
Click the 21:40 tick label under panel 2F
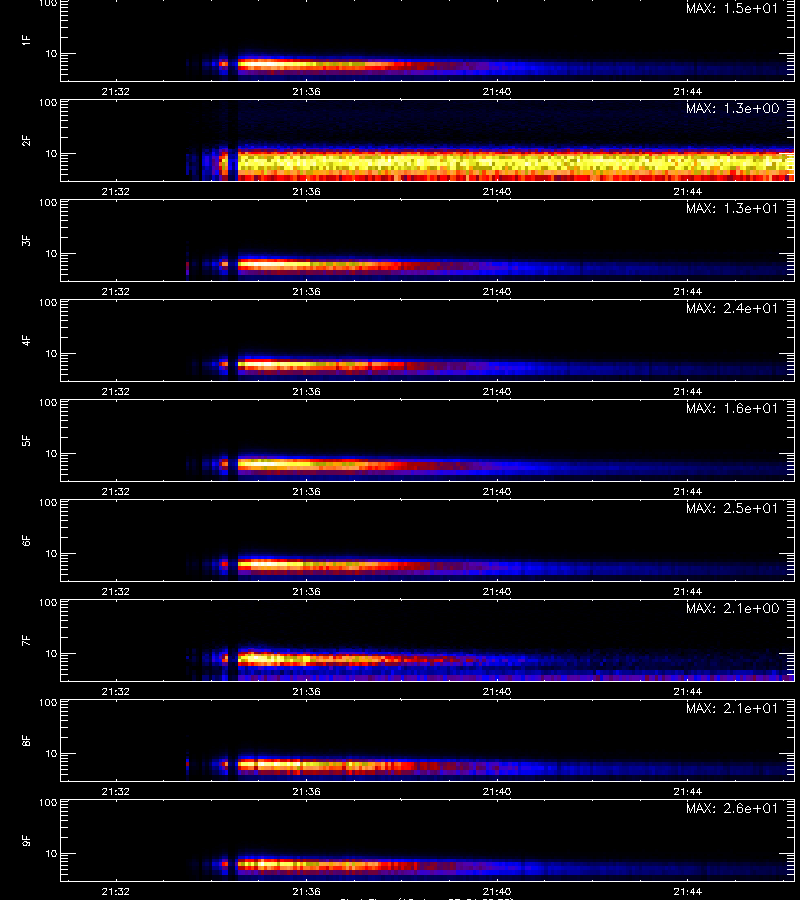coord(497,192)
